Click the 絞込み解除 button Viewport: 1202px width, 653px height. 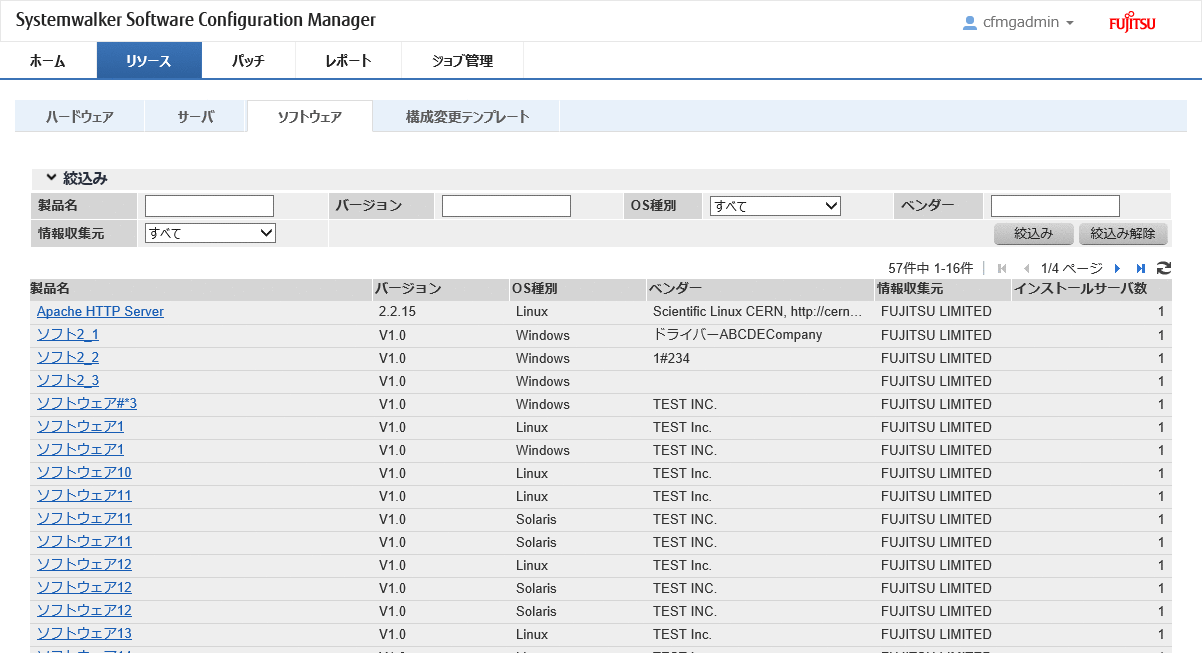(1123, 234)
